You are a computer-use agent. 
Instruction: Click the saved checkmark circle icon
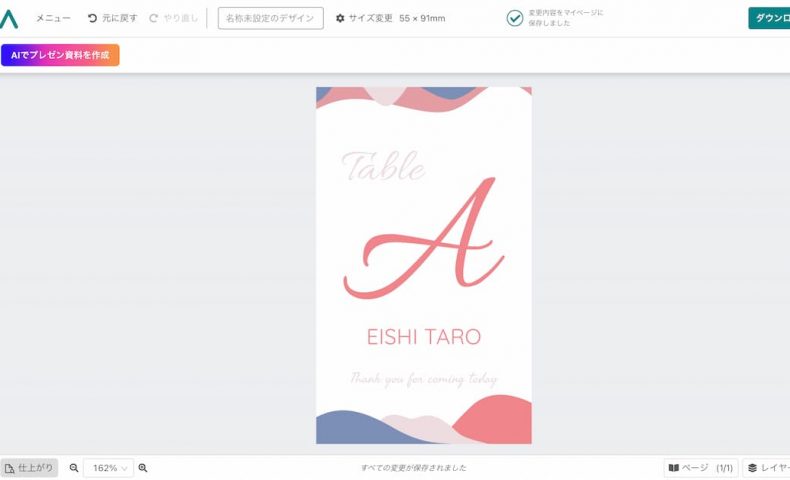click(x=514, y=18)
